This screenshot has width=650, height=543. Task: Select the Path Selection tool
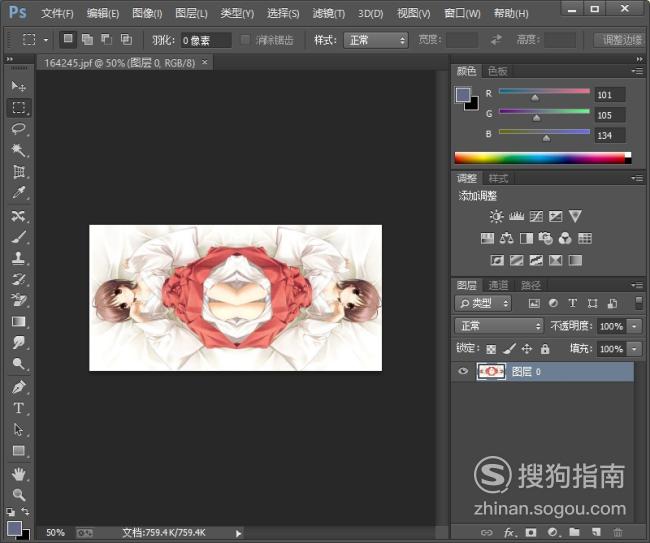[18, 429]
